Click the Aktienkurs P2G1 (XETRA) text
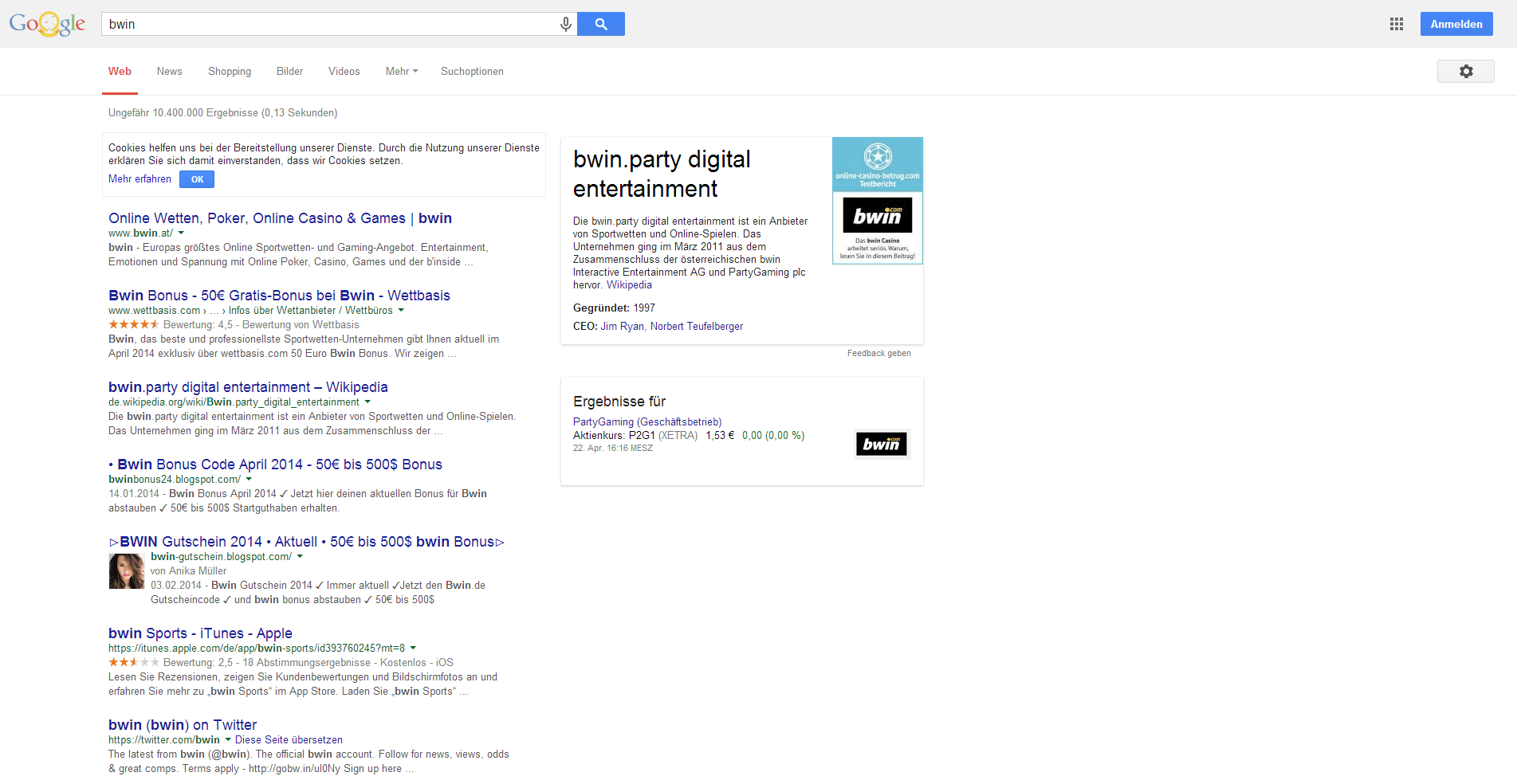Screen dimensions: 1517x784 coord(635,436)
